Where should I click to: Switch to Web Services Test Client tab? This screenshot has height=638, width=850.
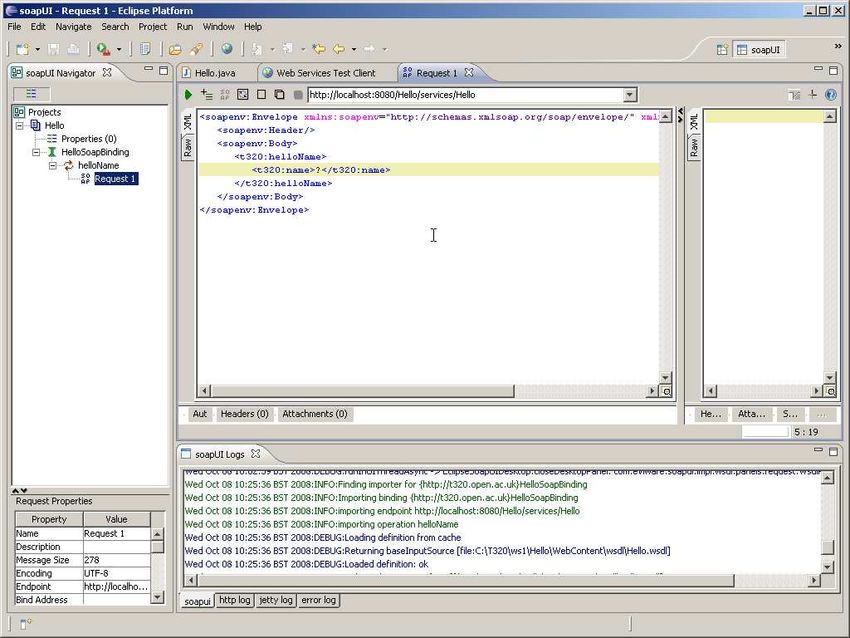click(326, 73)
